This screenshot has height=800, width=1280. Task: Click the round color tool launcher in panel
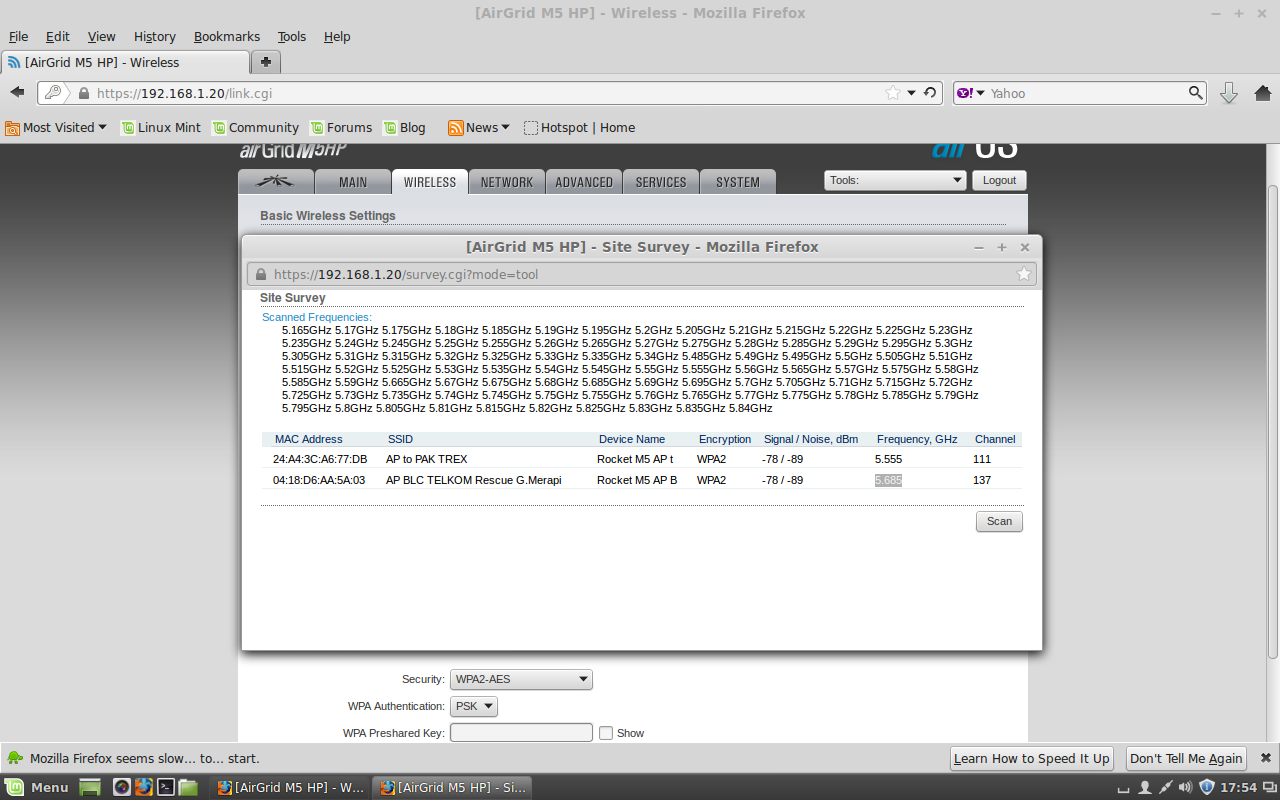tap(122, 787)
